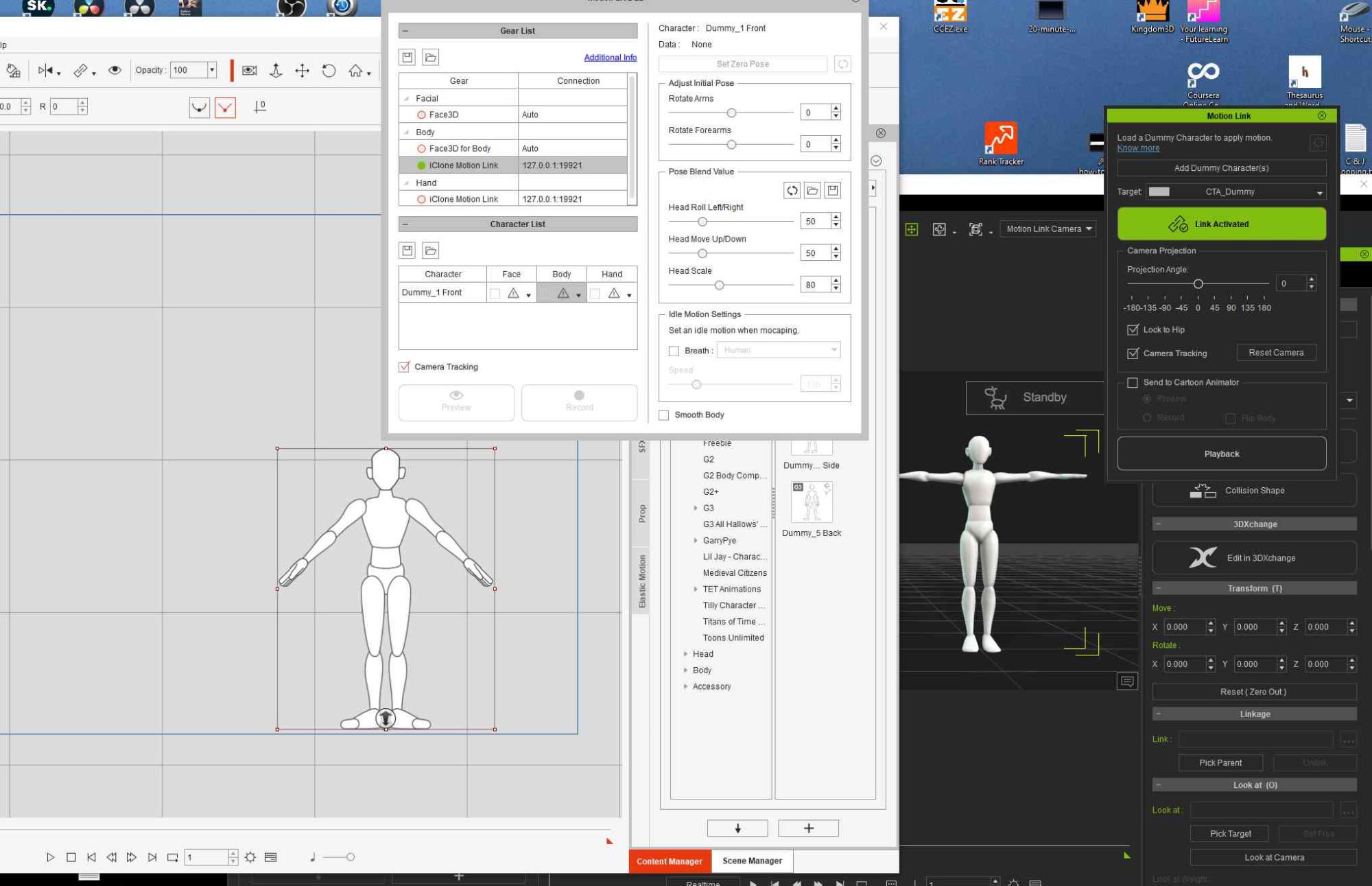1372x886 pixels.
Task: Click the save icon under Character List
Action: pos(407,250)
